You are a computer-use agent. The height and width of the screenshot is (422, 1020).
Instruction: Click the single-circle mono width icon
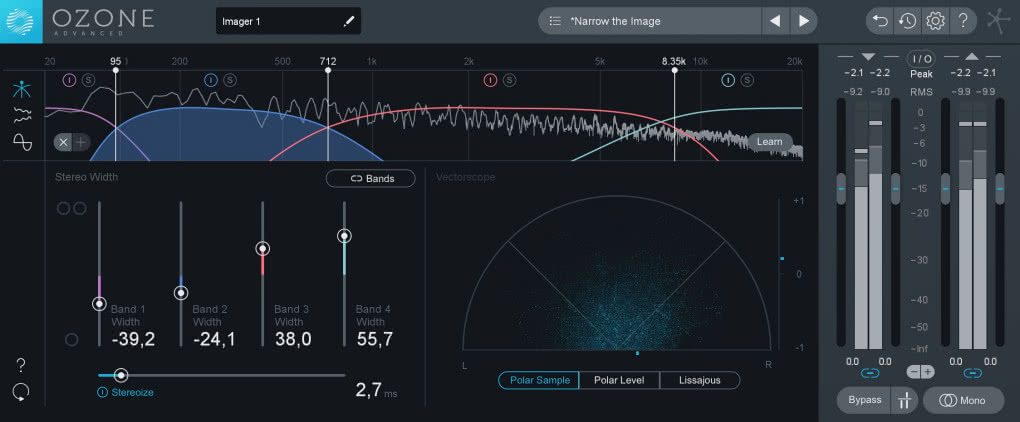[72, 339]
